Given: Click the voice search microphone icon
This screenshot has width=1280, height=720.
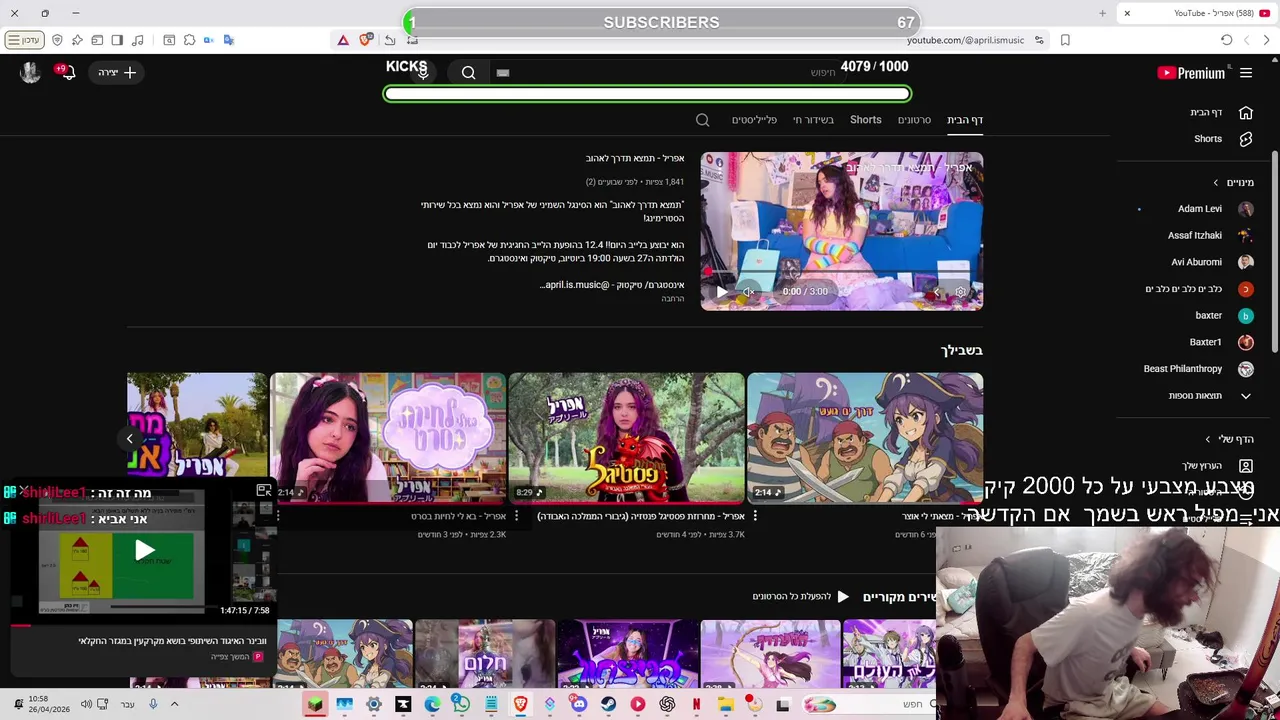Looking at the screenshot, I should (x=423, y=72).
